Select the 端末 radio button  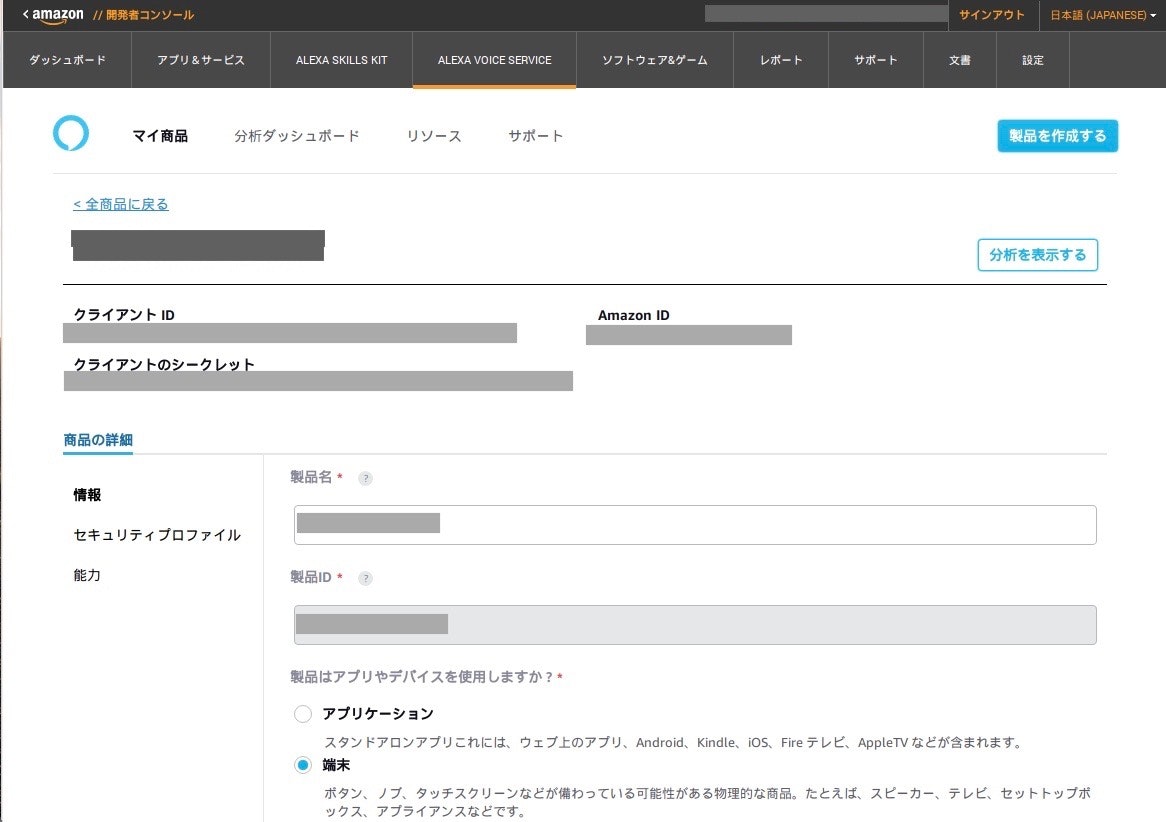tap(303, 765)
